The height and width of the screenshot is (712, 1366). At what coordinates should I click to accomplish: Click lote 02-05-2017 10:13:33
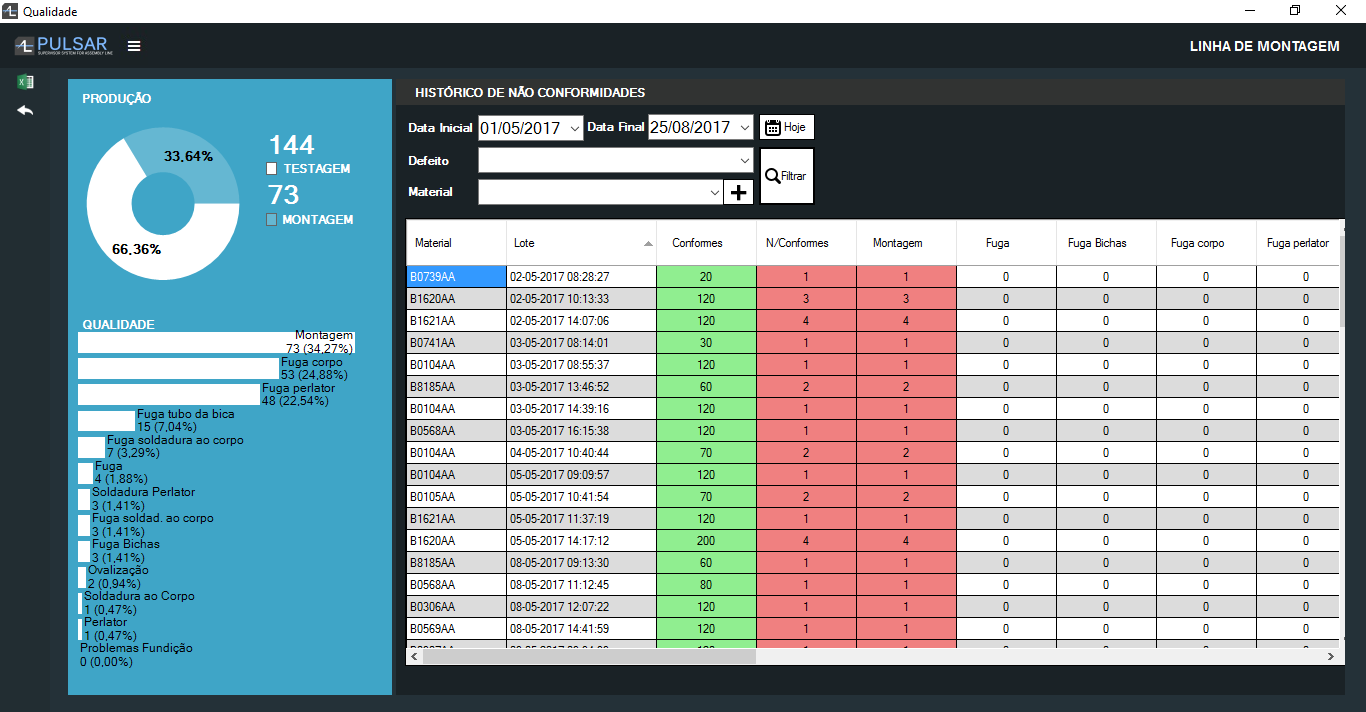(x=582, y=299)
